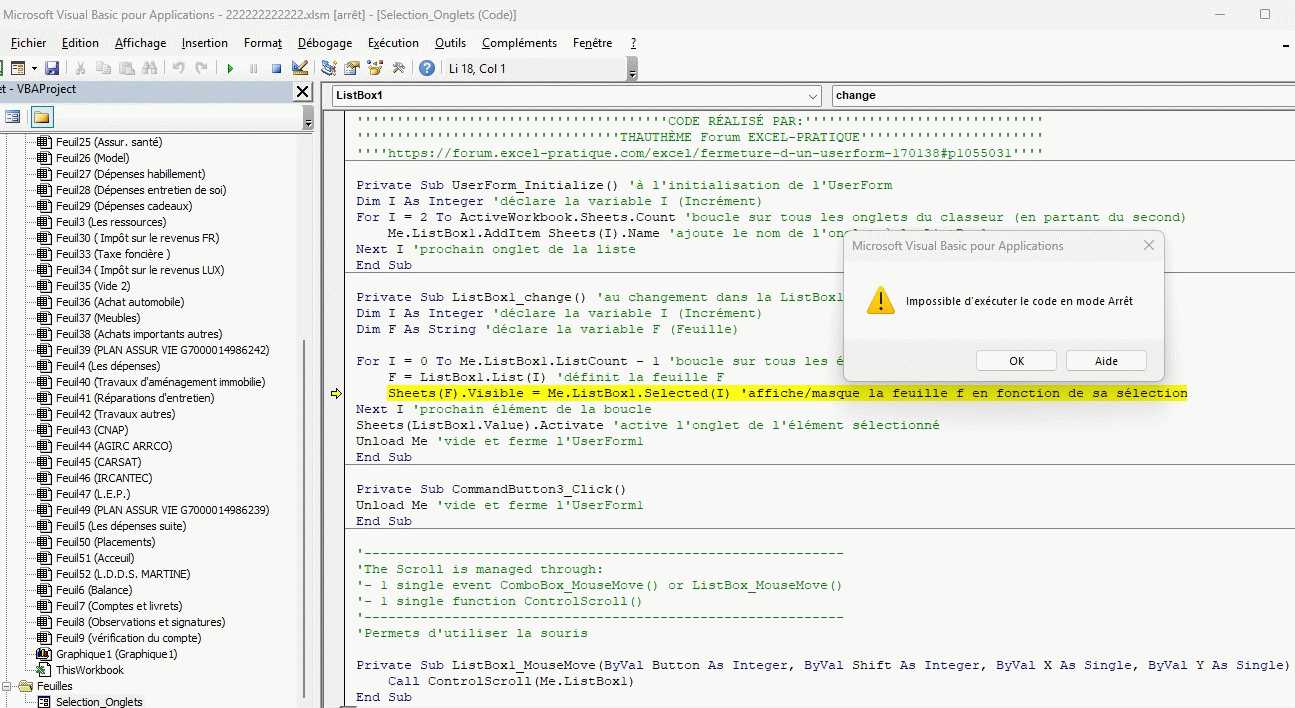Screen dimensions: 1295x708
Task: Open the Object Browser toolbar icon
Action: tap(375, 68)
